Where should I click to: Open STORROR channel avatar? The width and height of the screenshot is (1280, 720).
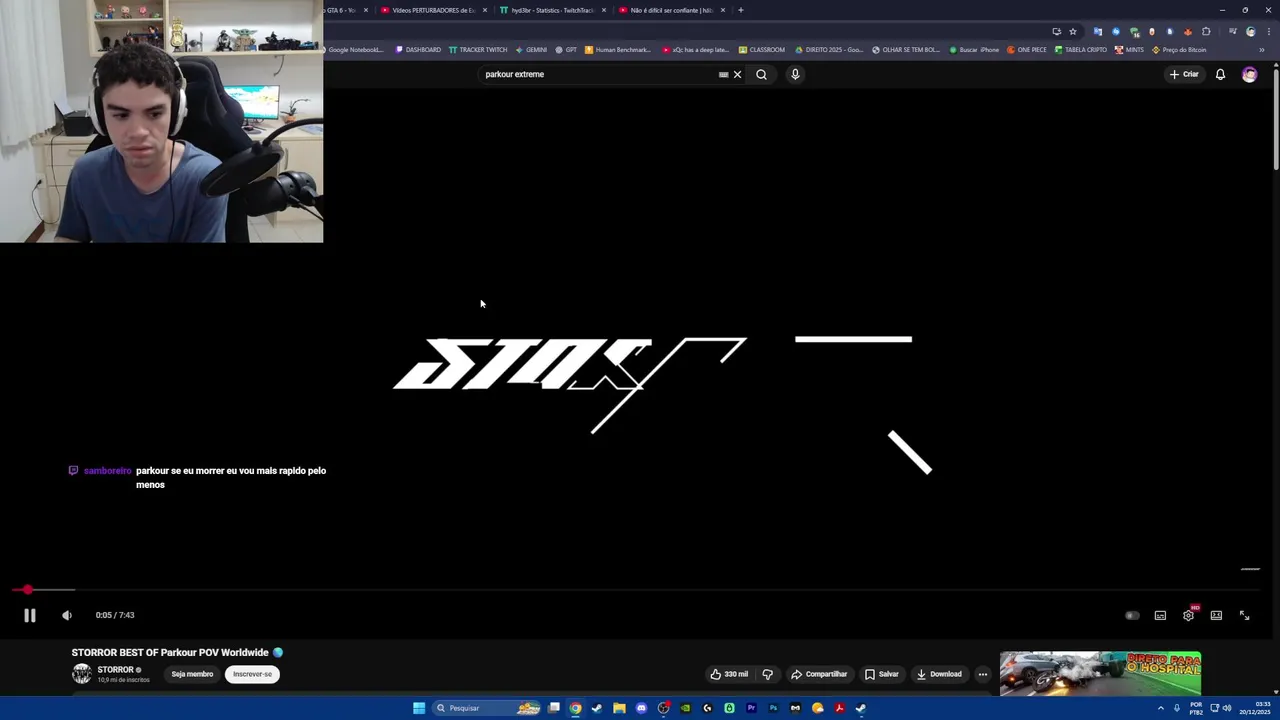82,674
